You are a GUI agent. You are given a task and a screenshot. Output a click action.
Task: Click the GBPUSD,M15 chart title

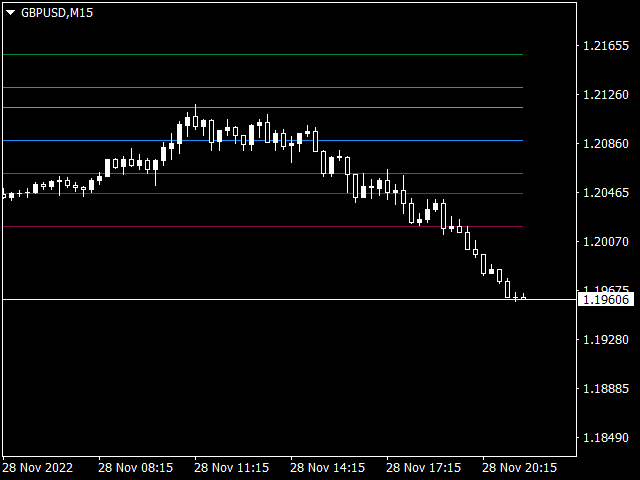click(x=57, y=13)
